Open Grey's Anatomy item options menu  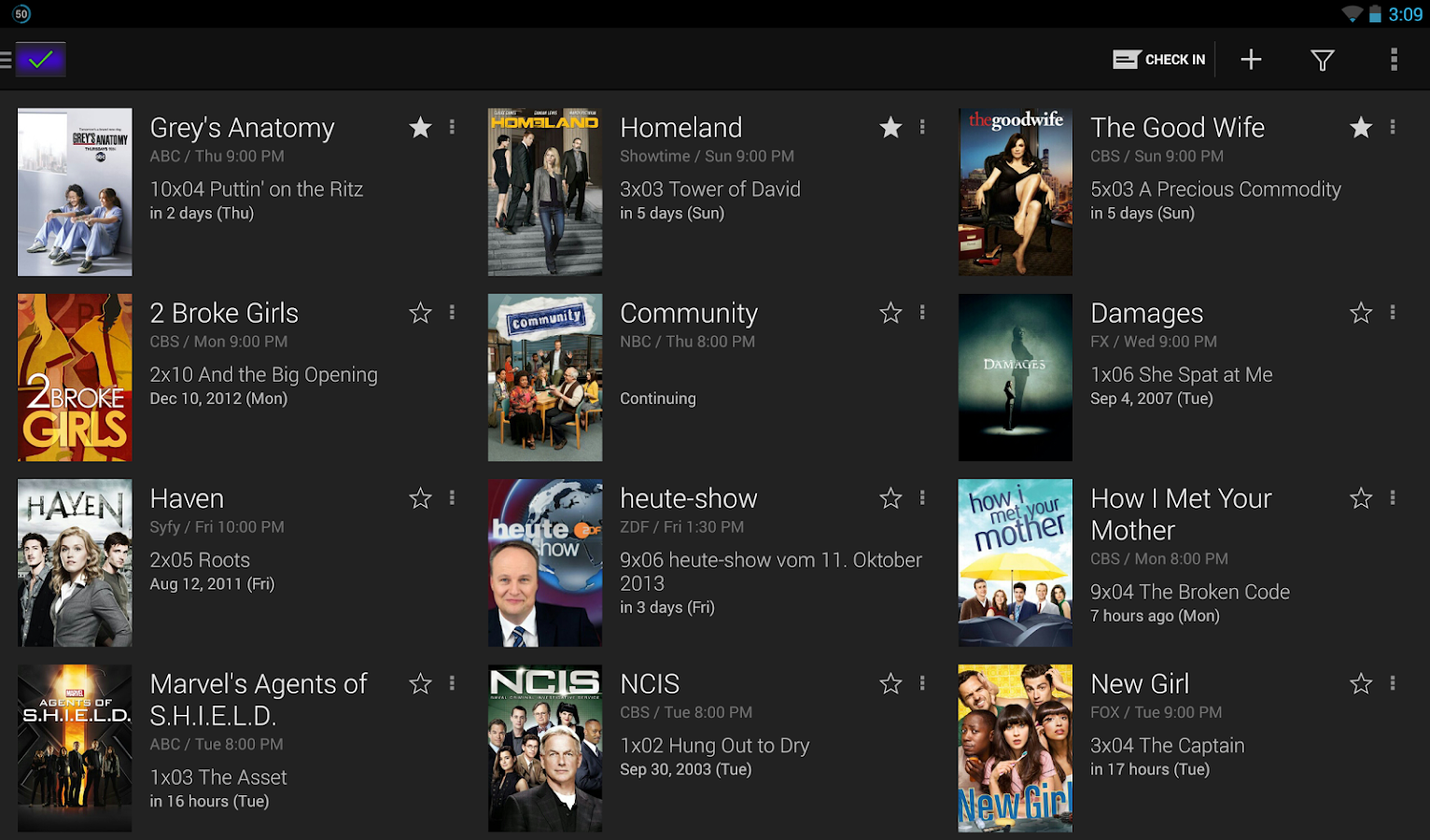[453, 127]
